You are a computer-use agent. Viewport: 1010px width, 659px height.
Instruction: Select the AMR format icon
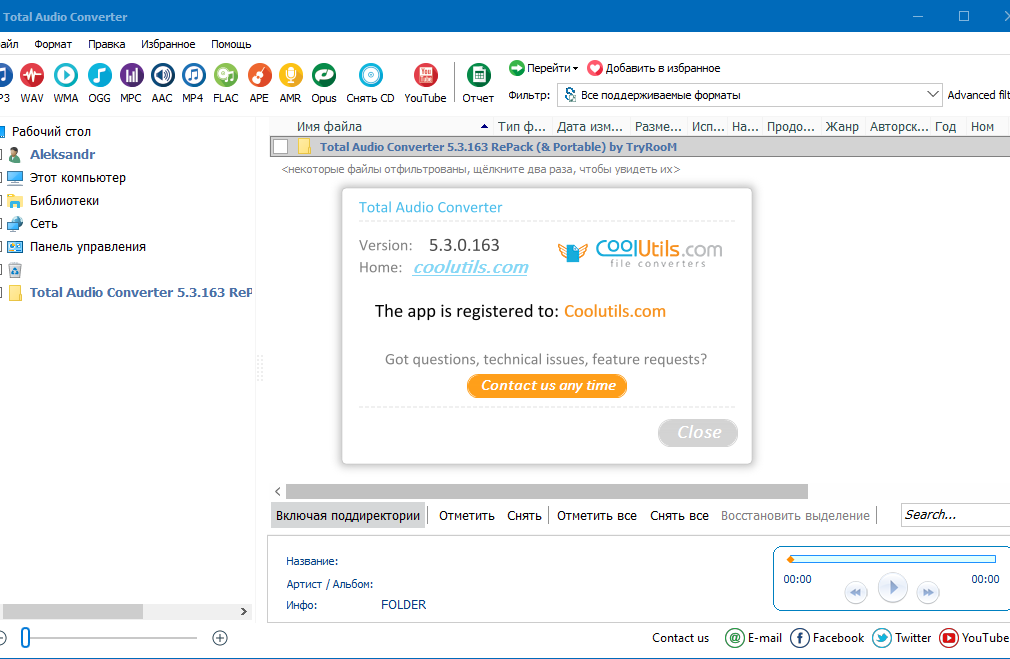291,75
